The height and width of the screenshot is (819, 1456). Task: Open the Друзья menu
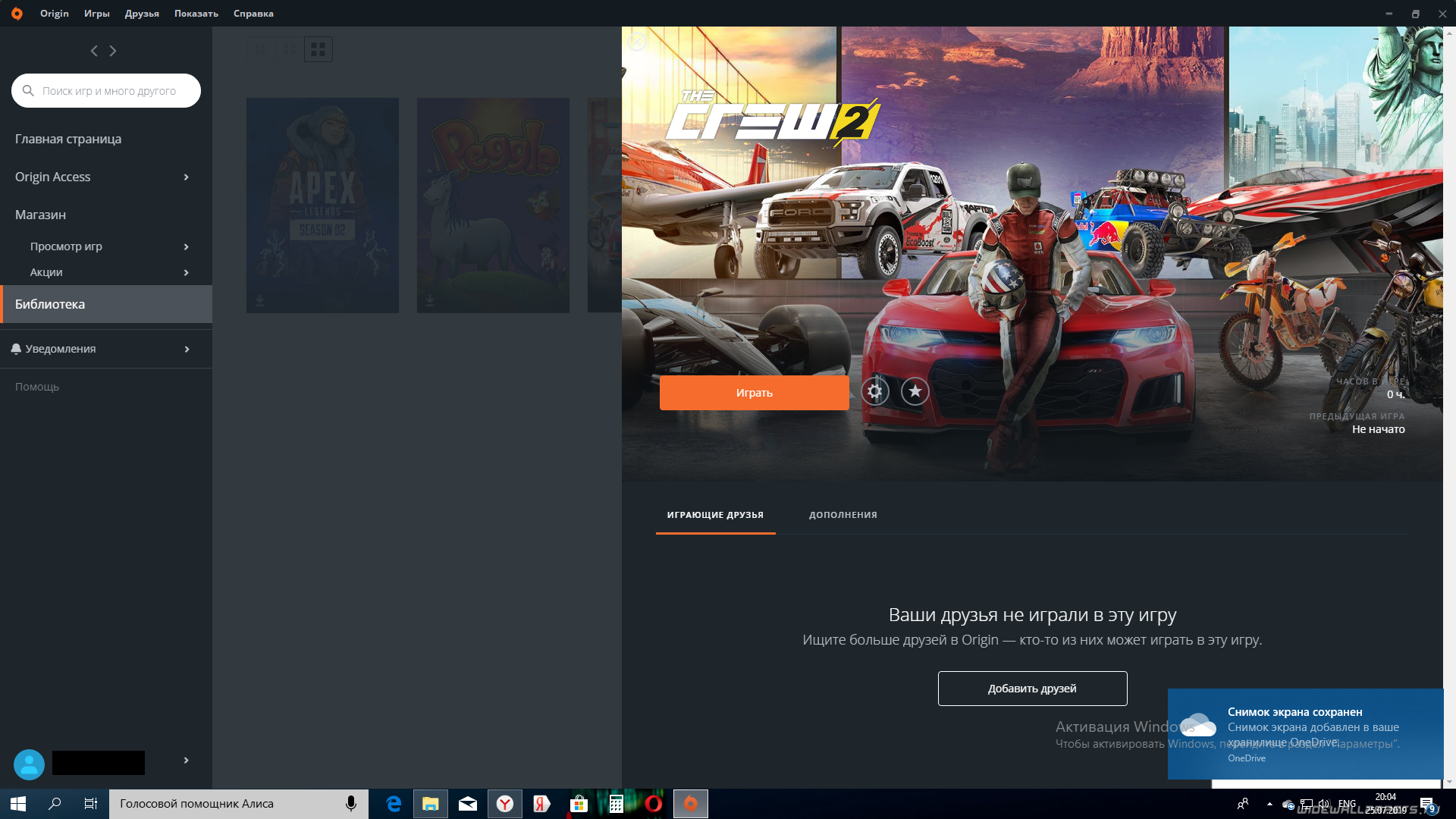click(x=142, y=14)
